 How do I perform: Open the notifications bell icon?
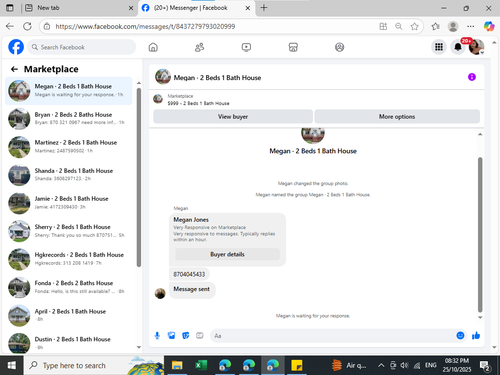tap(458, 47)
